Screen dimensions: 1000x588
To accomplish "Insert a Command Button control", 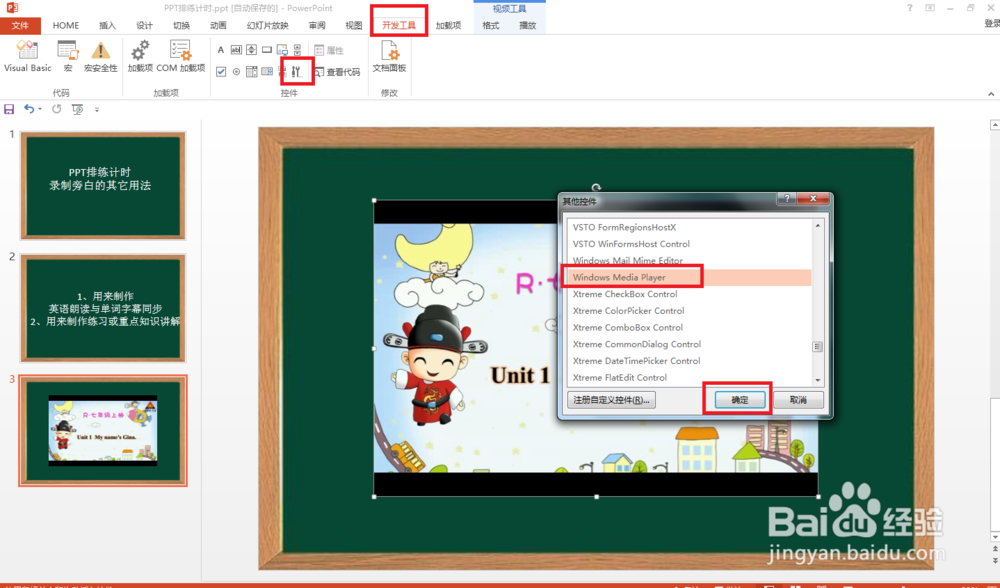I will pyautogui.click(x=267, y=50).
